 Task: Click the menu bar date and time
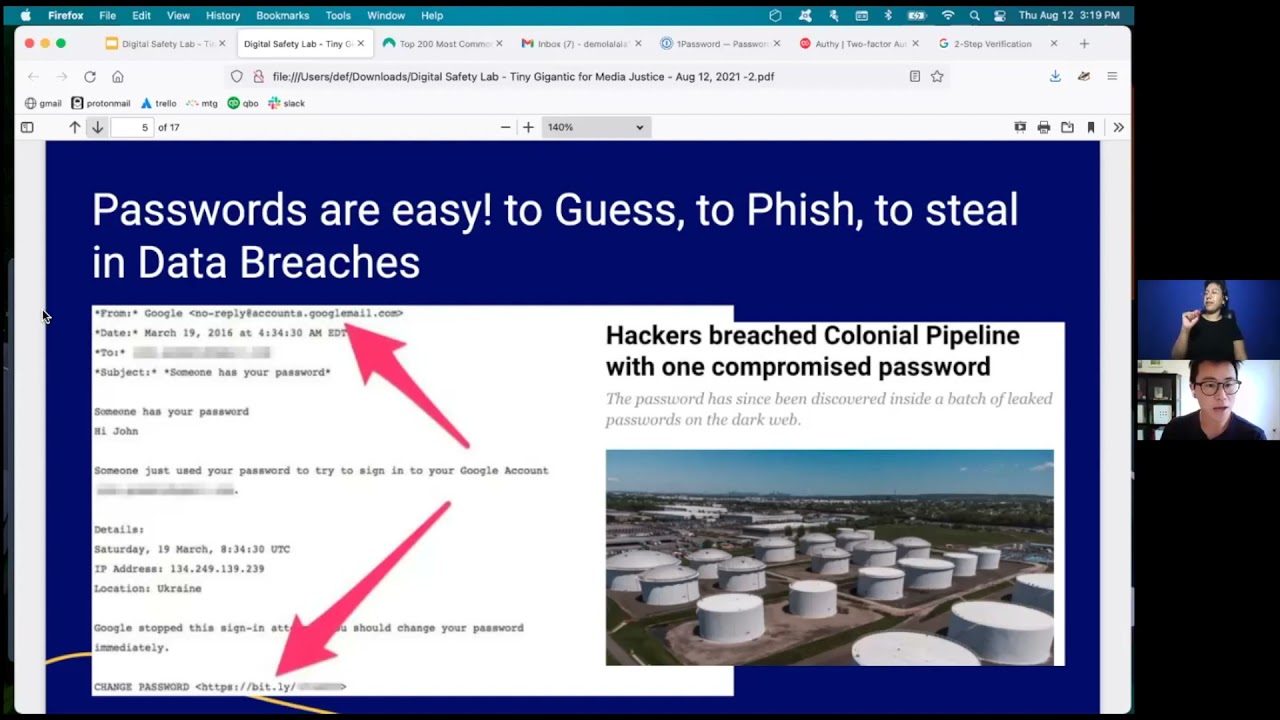(x=1070, y=15)
